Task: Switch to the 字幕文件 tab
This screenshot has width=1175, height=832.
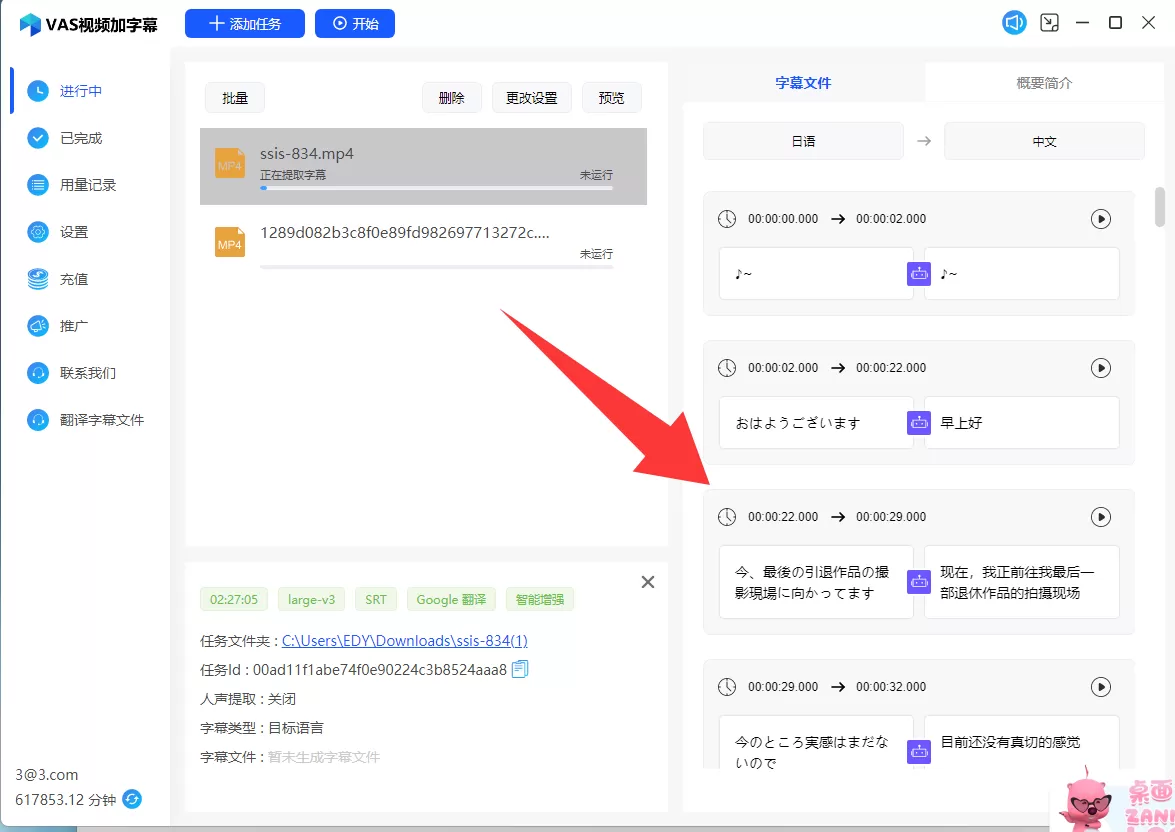Action: [803, 83]
